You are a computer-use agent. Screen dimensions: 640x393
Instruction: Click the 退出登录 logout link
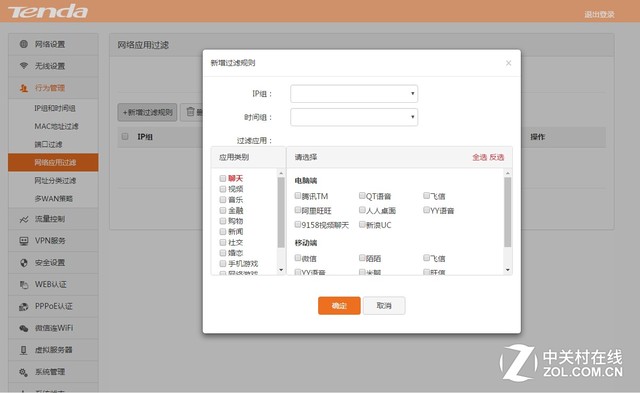(x=599, y=14)
